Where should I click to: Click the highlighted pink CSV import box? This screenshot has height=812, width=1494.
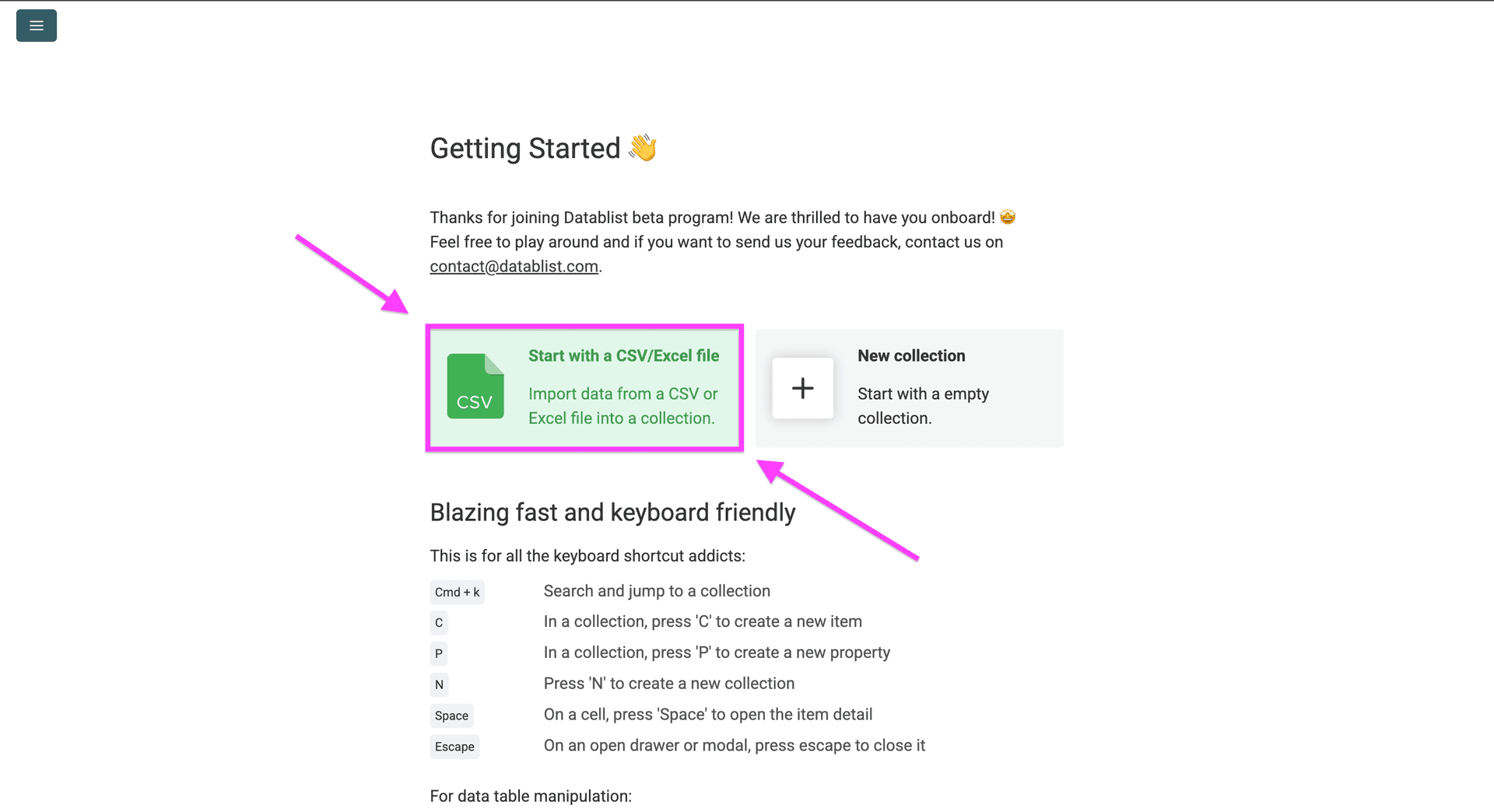pos(584,387)
